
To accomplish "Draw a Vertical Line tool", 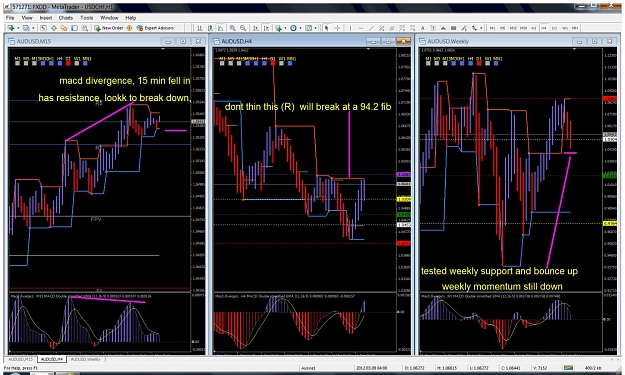I will point(350,28).
